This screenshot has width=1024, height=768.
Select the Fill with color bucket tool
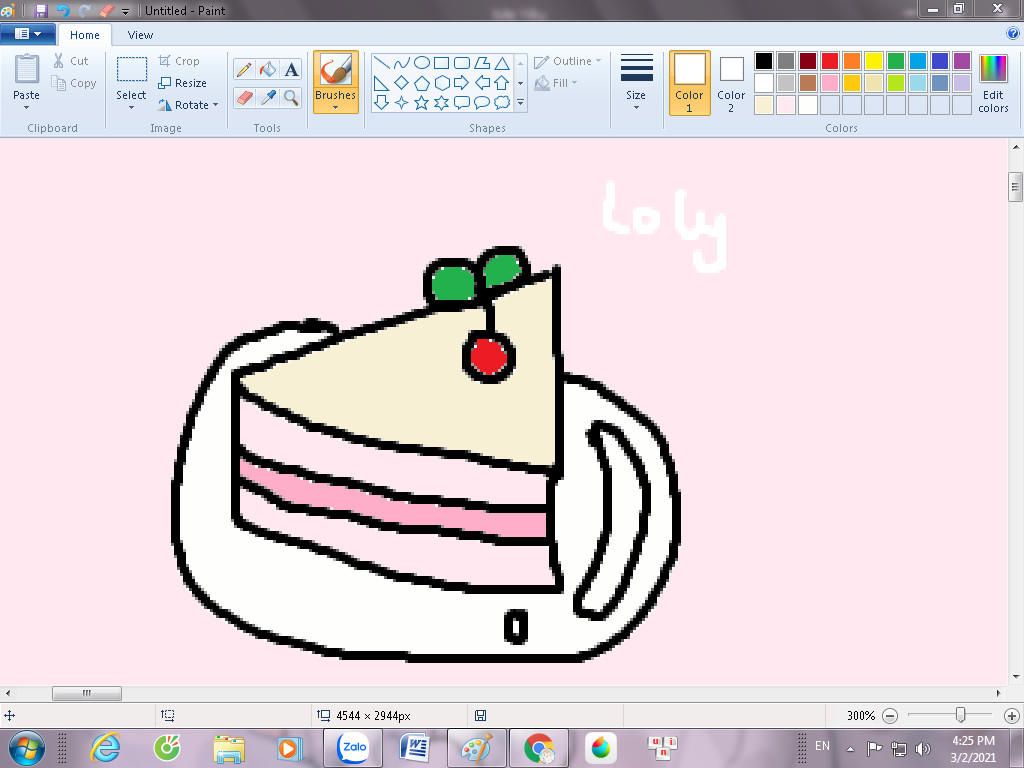tap(268, 69)
